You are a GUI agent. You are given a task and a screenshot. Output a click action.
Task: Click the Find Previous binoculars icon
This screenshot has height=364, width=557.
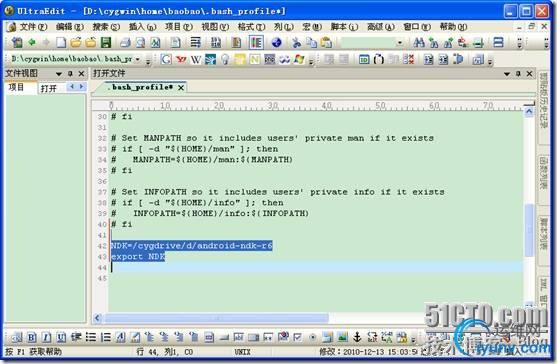[x=433, y=43]
